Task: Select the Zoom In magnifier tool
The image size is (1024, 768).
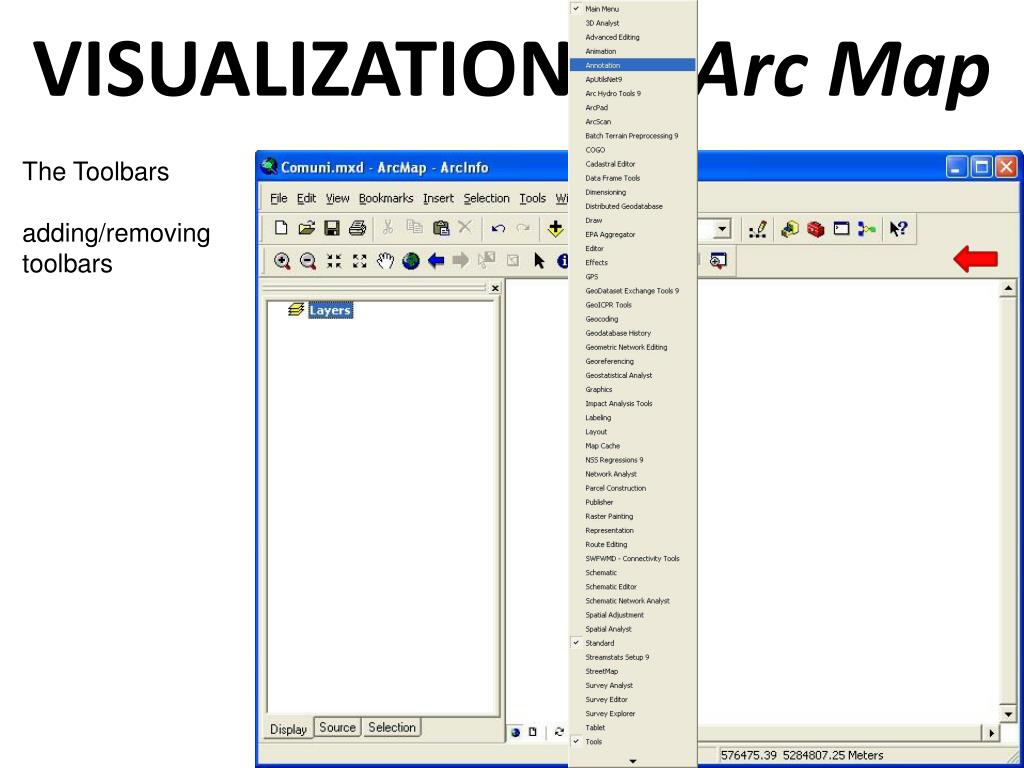Action: tap(282, 261)
